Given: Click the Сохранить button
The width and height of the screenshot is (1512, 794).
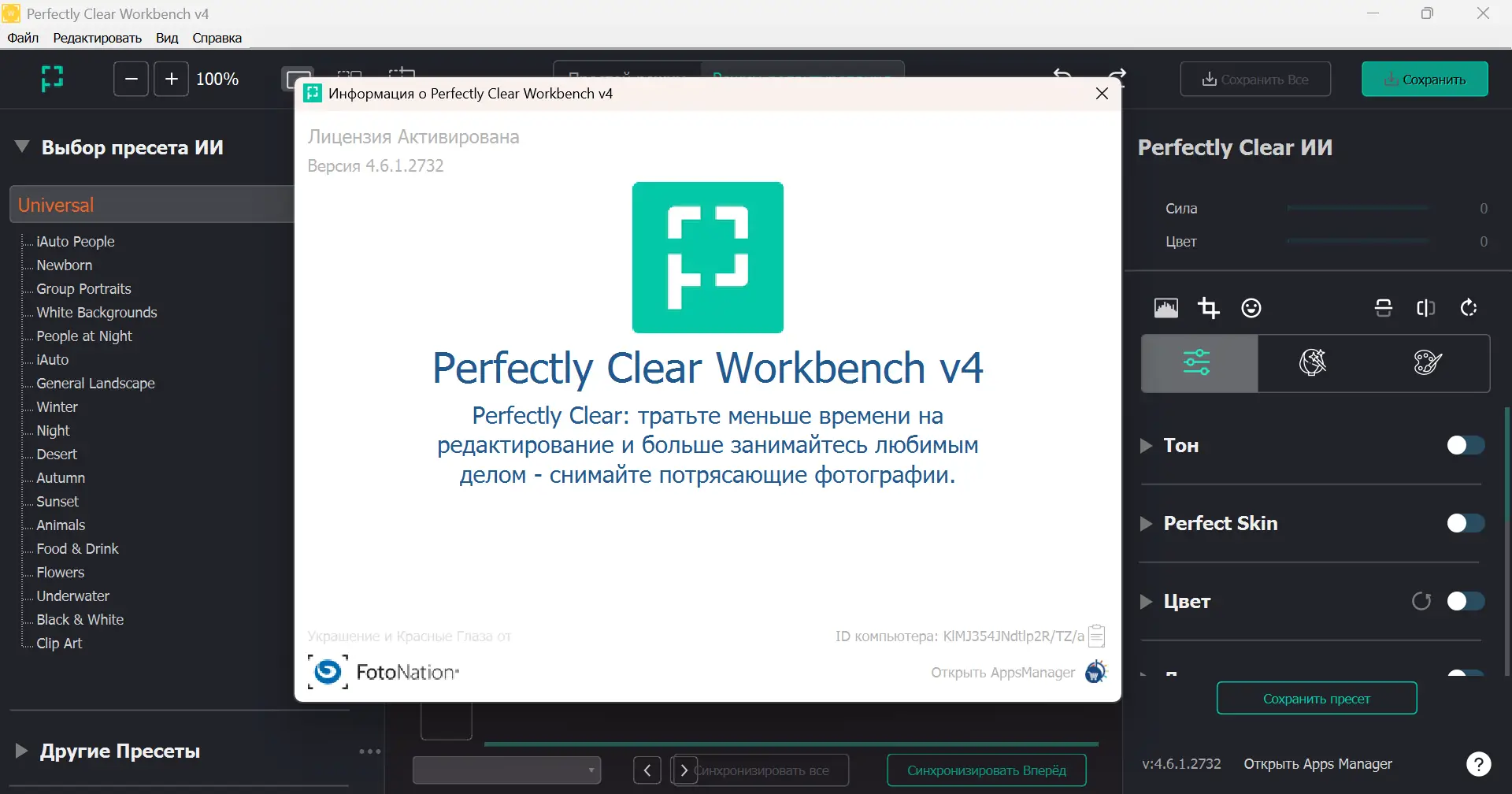Looking at the screenshot, I should tap(1425, 79).
